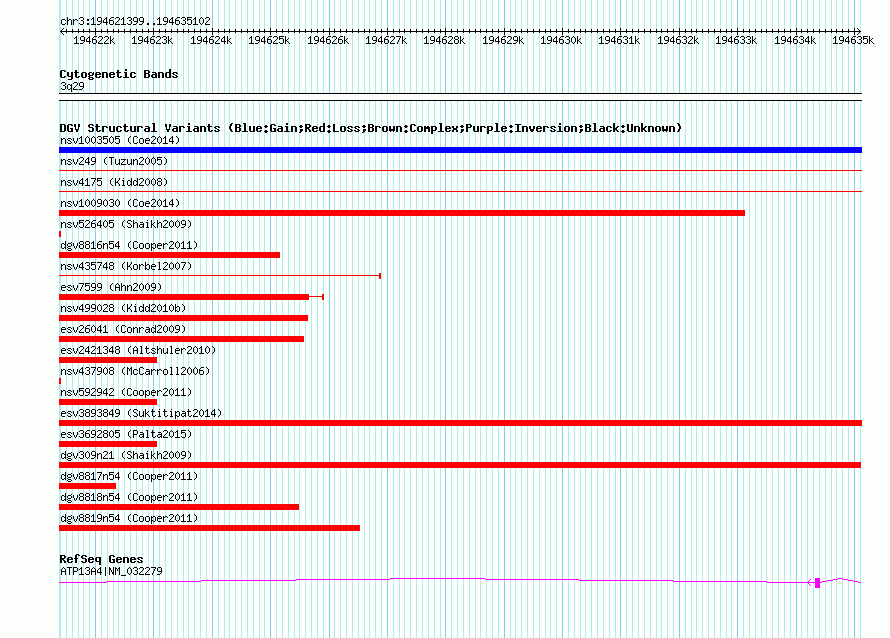
Task: Click the dgv8816n54 red variant bar
Action: coord(170,255)
